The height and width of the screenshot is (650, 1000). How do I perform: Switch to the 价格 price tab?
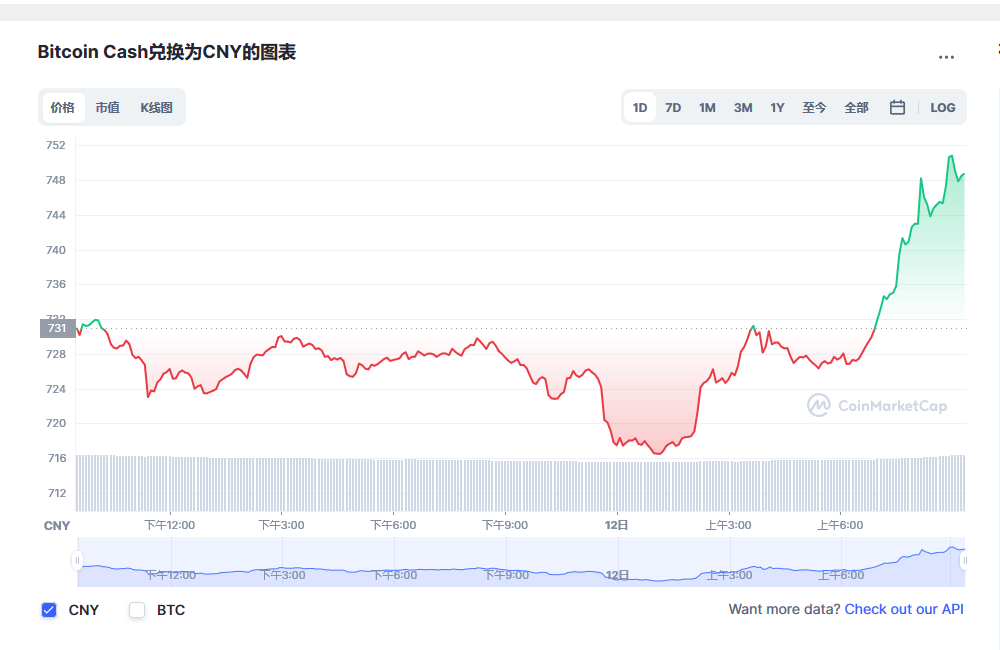point(63,107)
